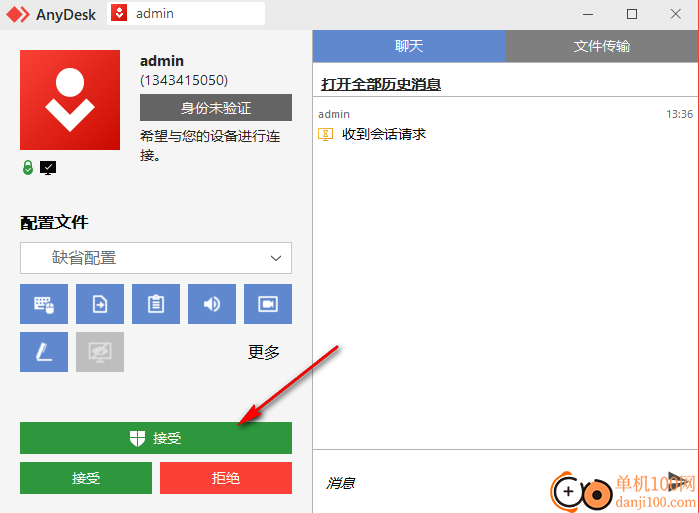Viewport: 699px width, 513px height.
Task: Click the 配置文件 heading text
Action: coord(54,222)
